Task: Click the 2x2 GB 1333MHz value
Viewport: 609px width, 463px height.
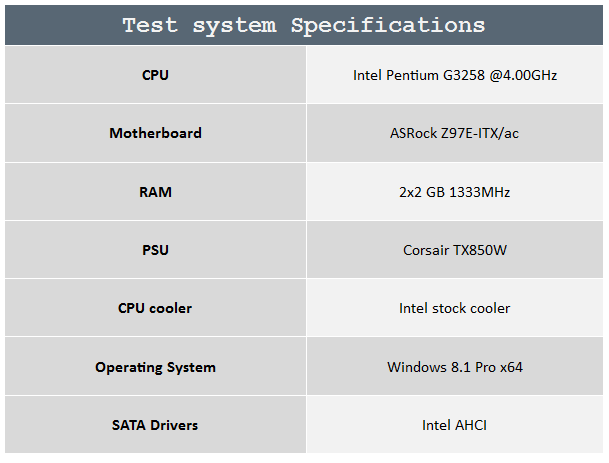Action: click(454, 192)
